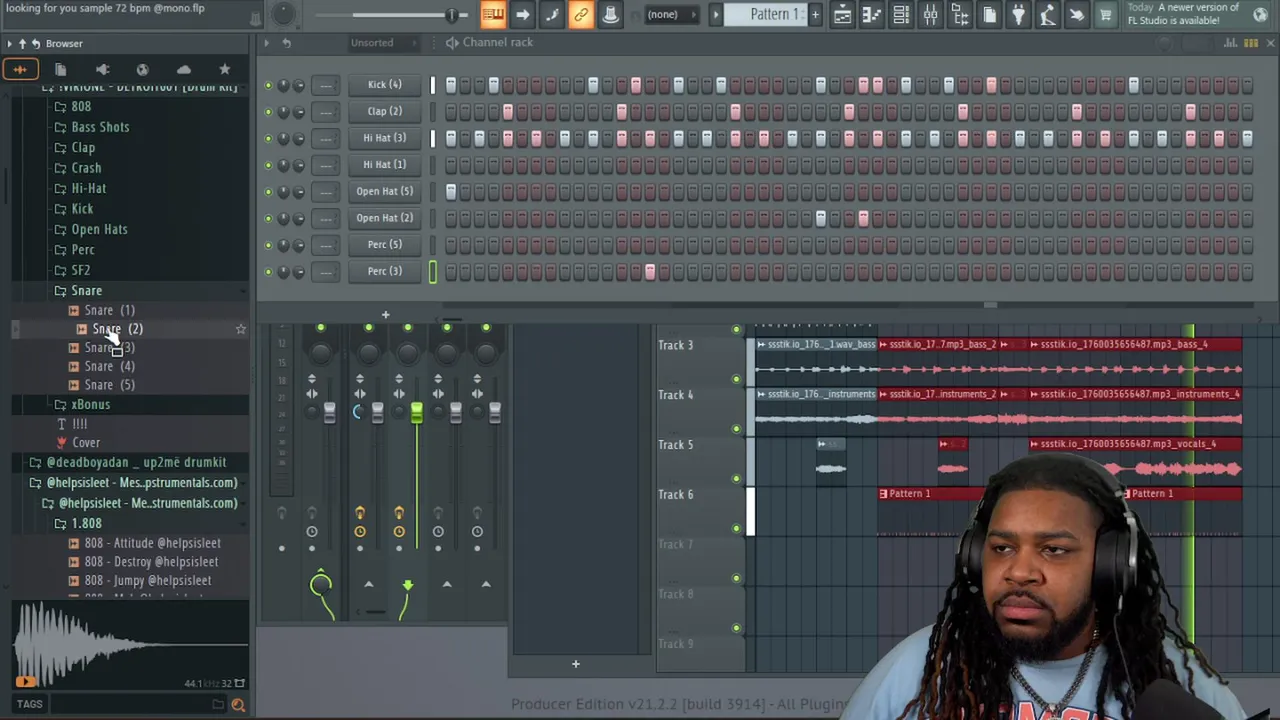Select the browser plugin database icon
1280x720 pixels.
point(102,69)
